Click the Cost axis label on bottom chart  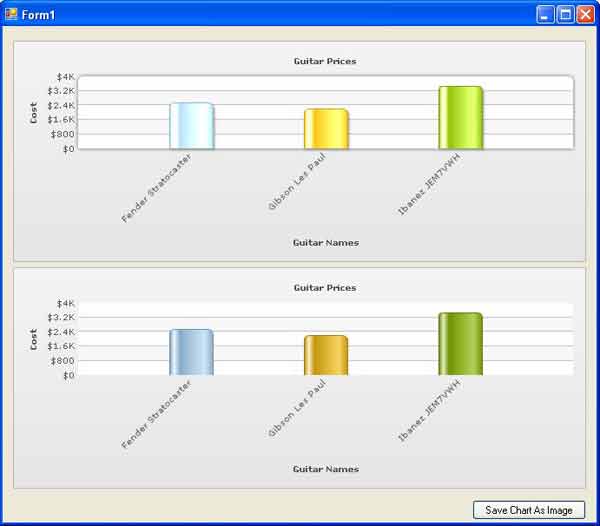(x=34, y=339)
